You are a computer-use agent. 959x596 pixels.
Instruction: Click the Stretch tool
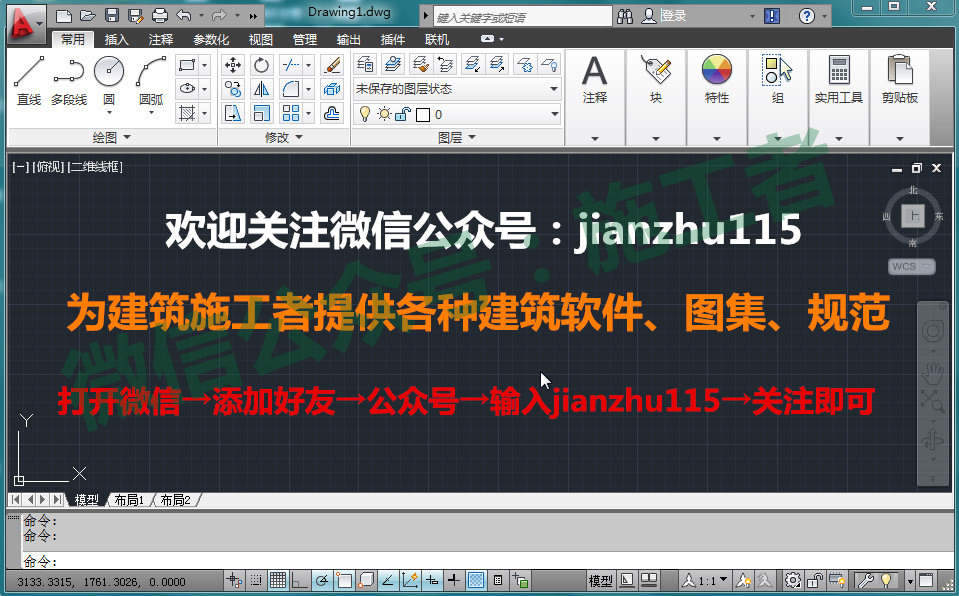pyautogui.click(x=232, y=113)
